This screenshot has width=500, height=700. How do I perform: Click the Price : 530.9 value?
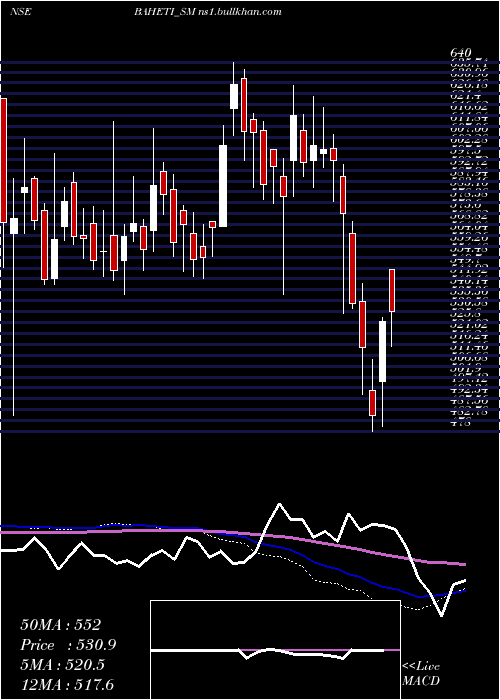click(68, 645)
